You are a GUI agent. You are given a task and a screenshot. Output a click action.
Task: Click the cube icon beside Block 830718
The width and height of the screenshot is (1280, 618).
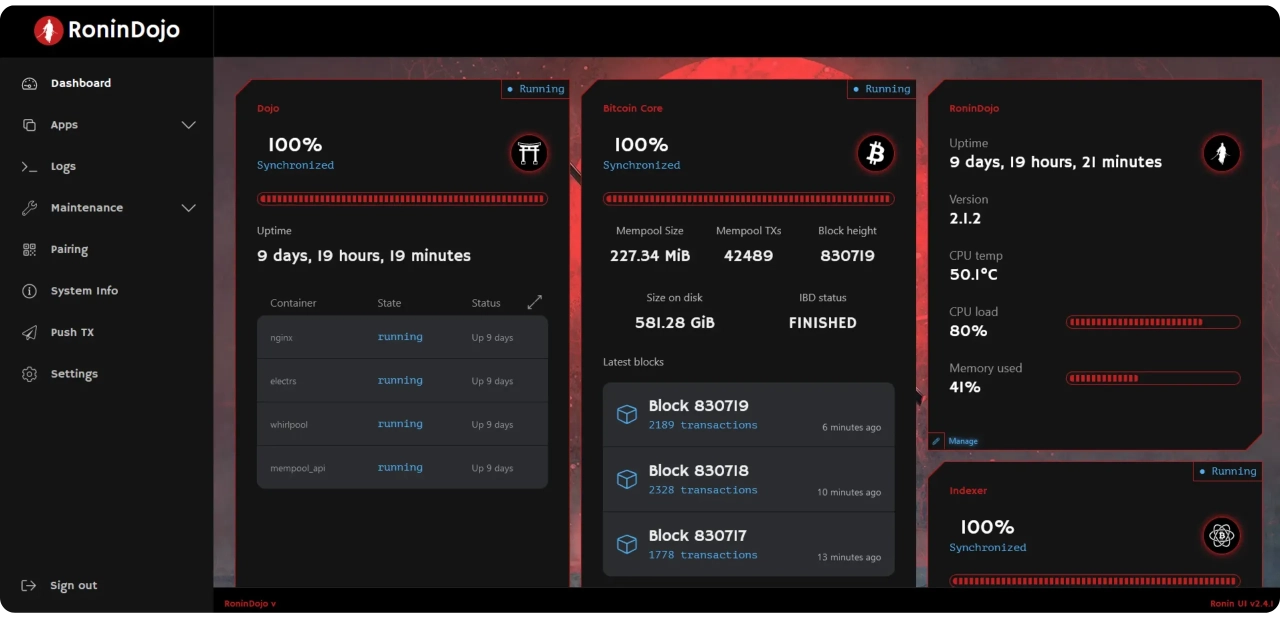pos(627,479)
